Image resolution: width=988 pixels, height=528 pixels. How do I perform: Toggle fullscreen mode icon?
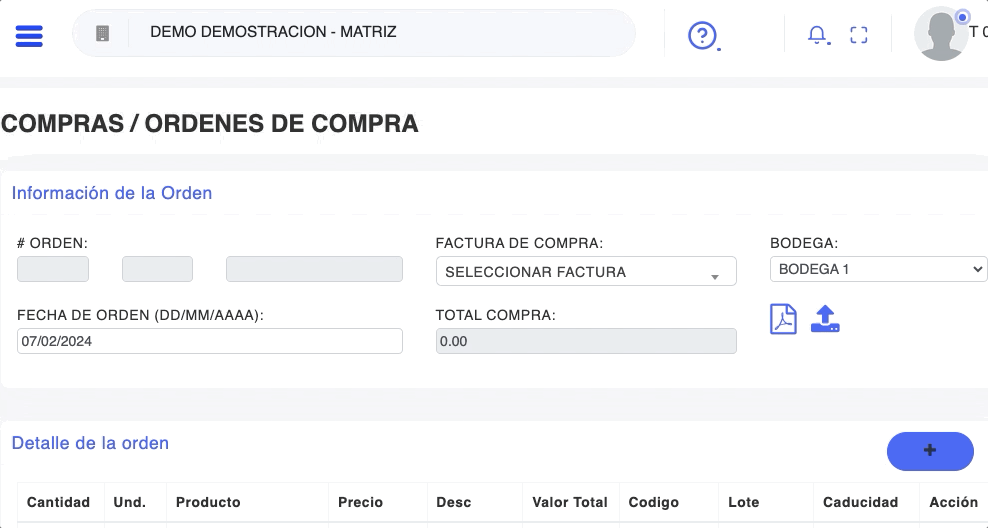pyautogui.click(x=858, y=35)
